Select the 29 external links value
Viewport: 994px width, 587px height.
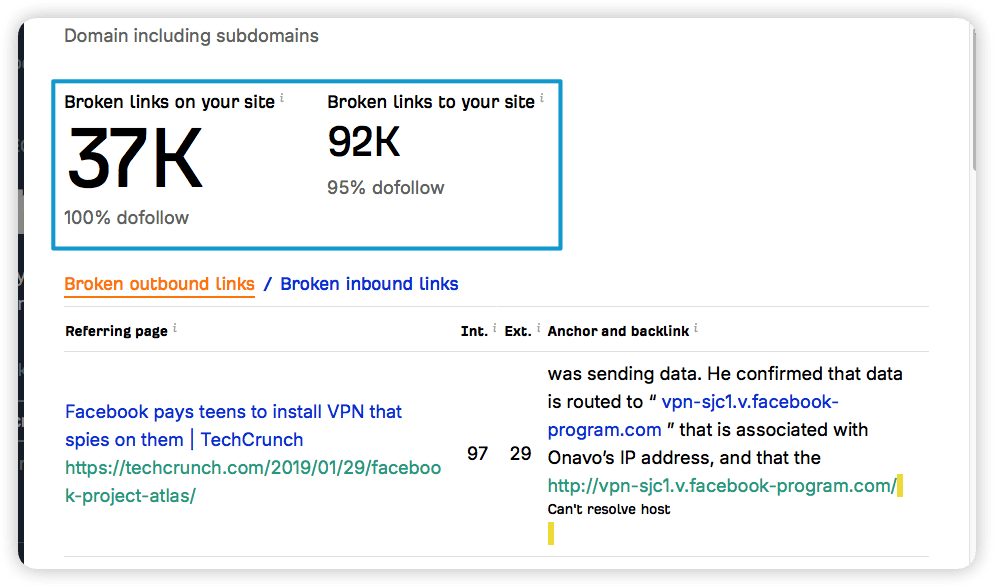point(520,453)
